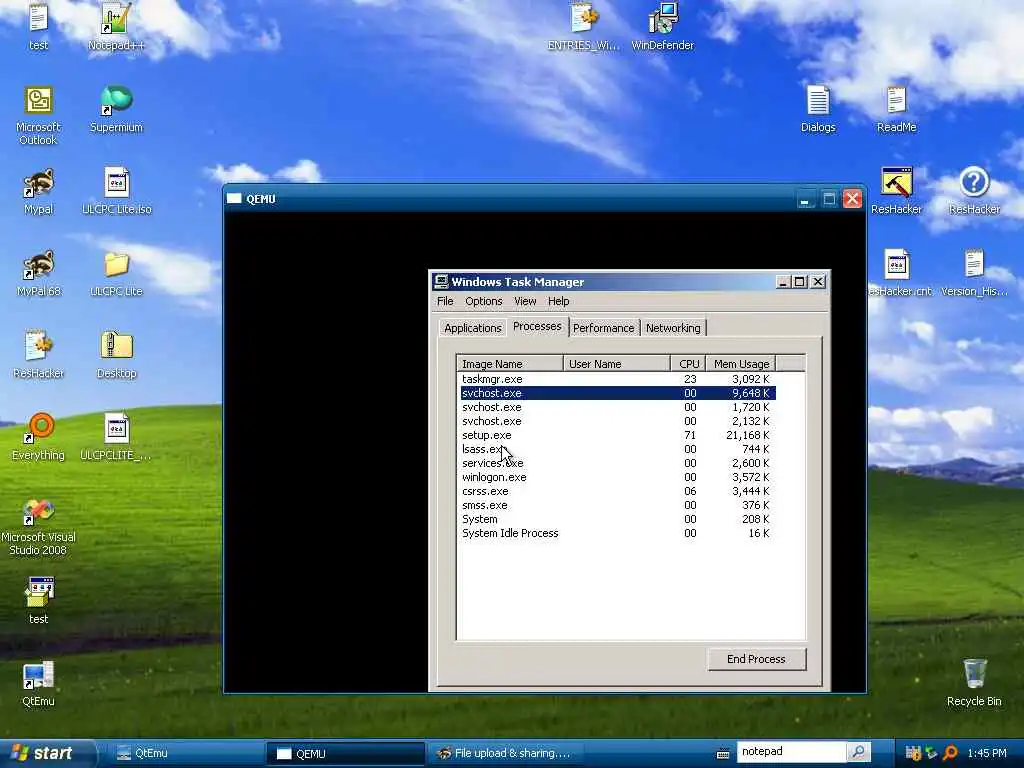Click the 1:45 PM taskbar clock
This screenshot has height=768, width=1024.
point(987,753)
